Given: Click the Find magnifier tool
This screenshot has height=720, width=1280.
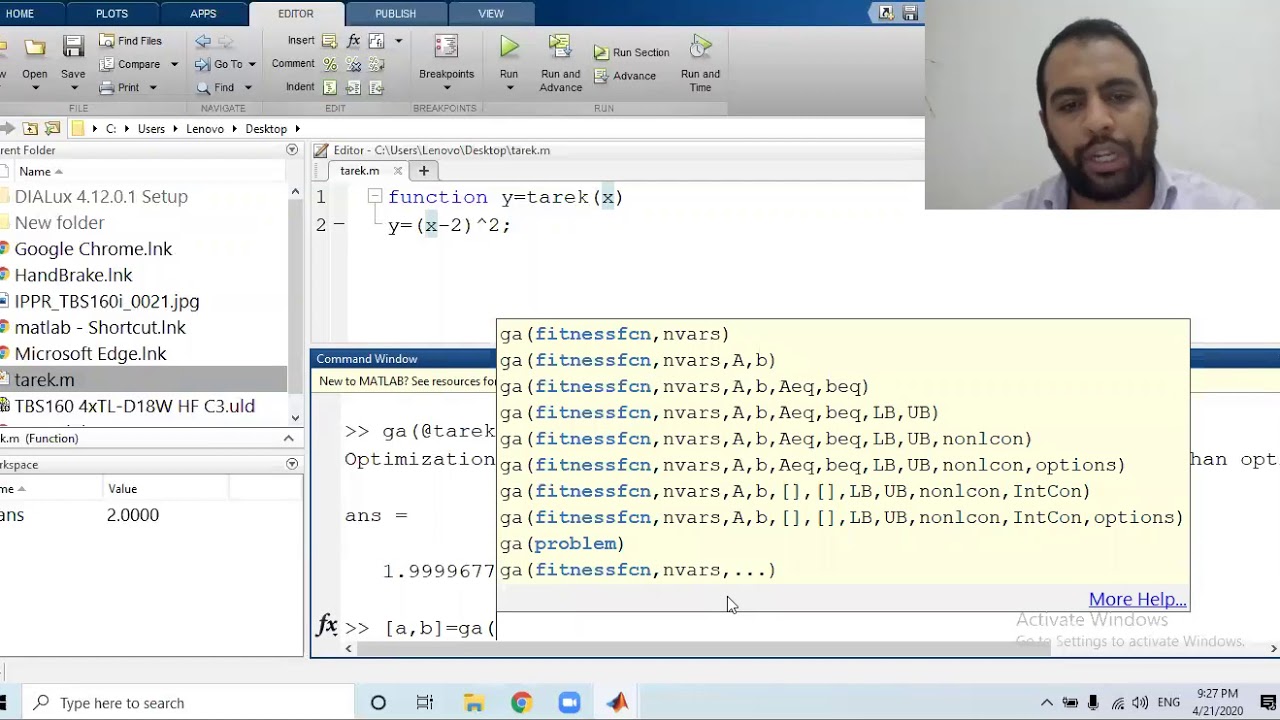Looking at the screenshot, I should point(216,88).
